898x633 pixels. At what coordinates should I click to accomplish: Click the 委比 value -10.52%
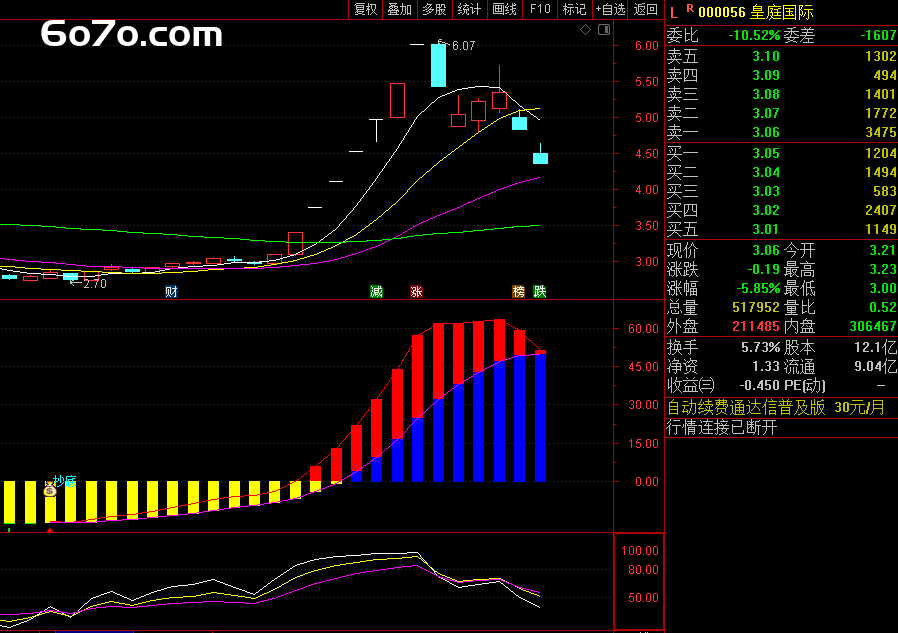coord(754,36)
